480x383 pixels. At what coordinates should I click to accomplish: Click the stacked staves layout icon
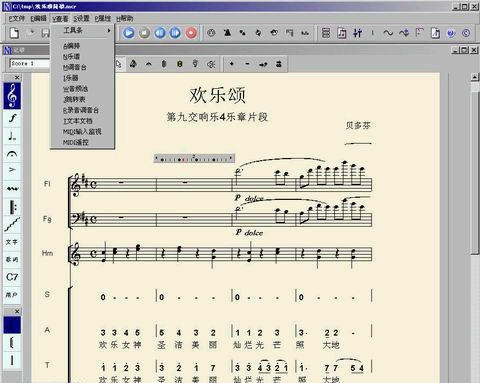326,33
